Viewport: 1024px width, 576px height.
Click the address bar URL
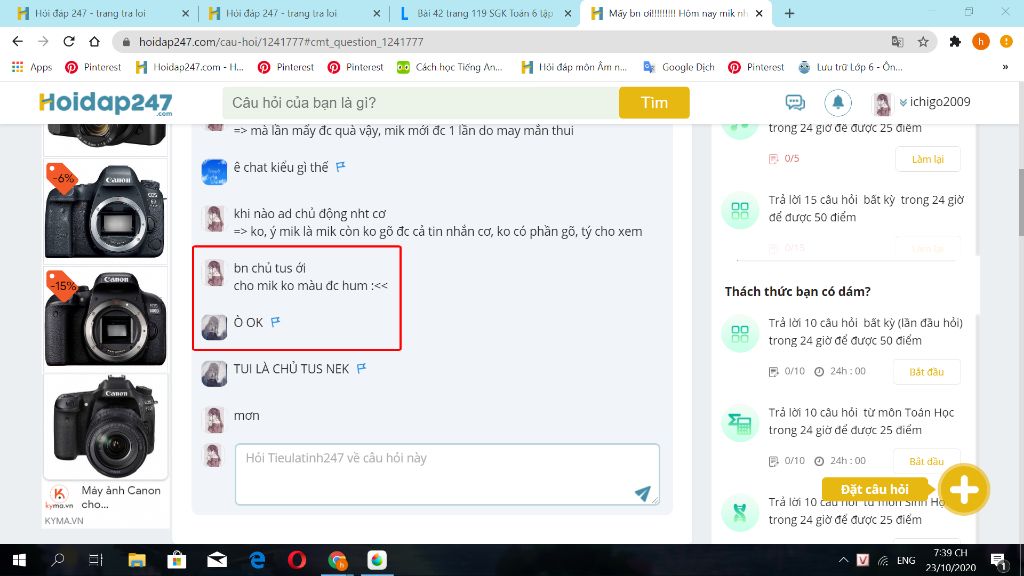pos(281,42)
